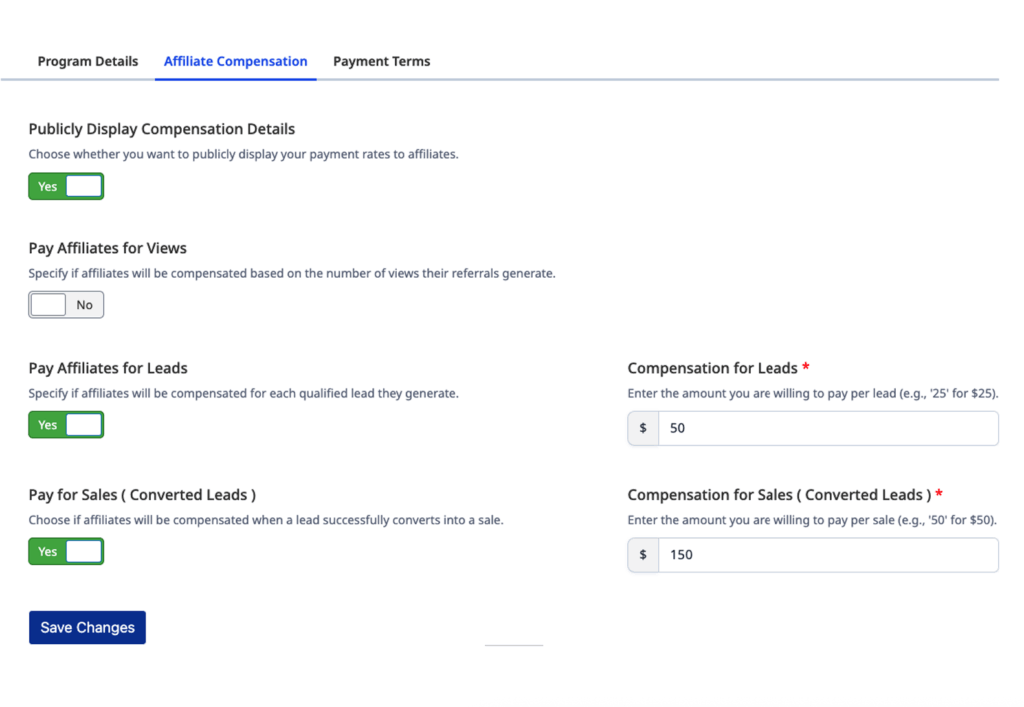Image resolution: width=1024 pixels, height=707 pixels.
Task: Turn off Pay Affiliates for Leads
Action: [66, 424]
